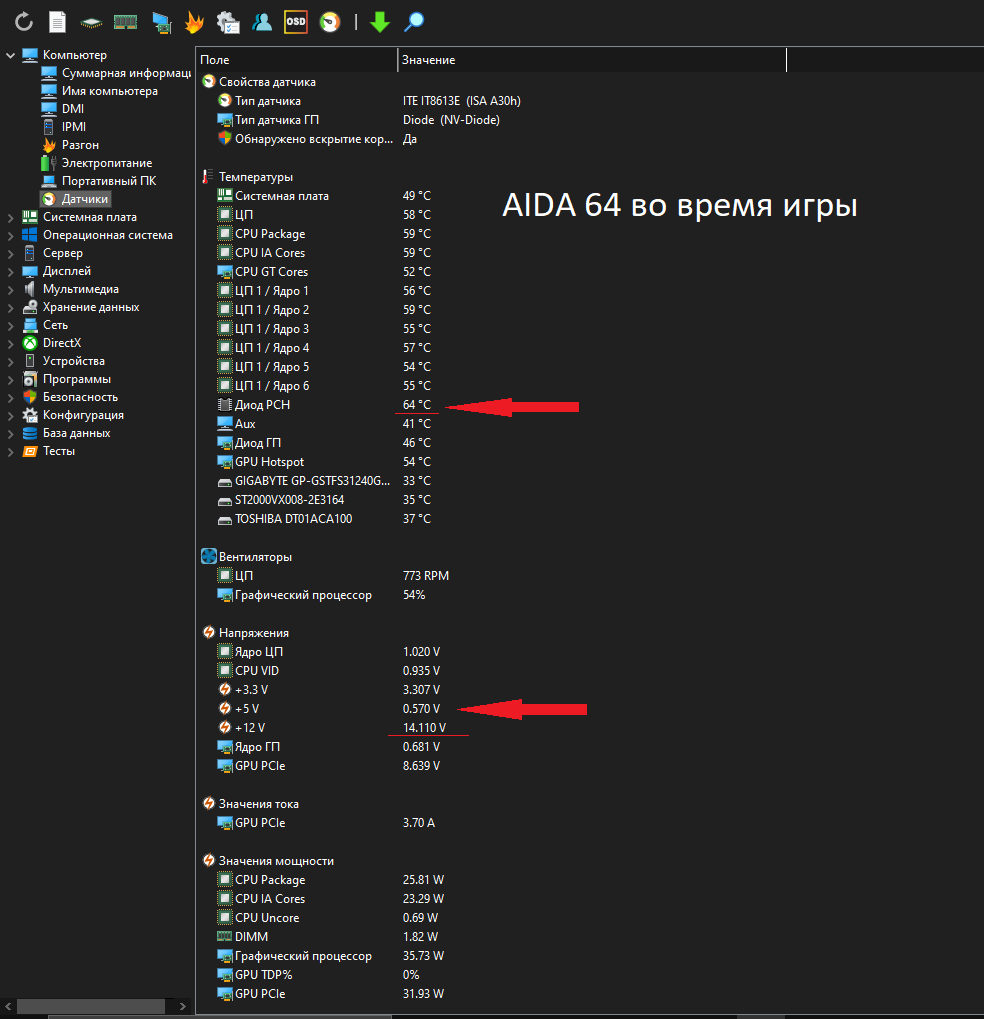The height and width of the screenshot is (1019, 984).
Task: Click the tree panel horizontal scrollbar thumb
Action: click(x=90, y=1007)
